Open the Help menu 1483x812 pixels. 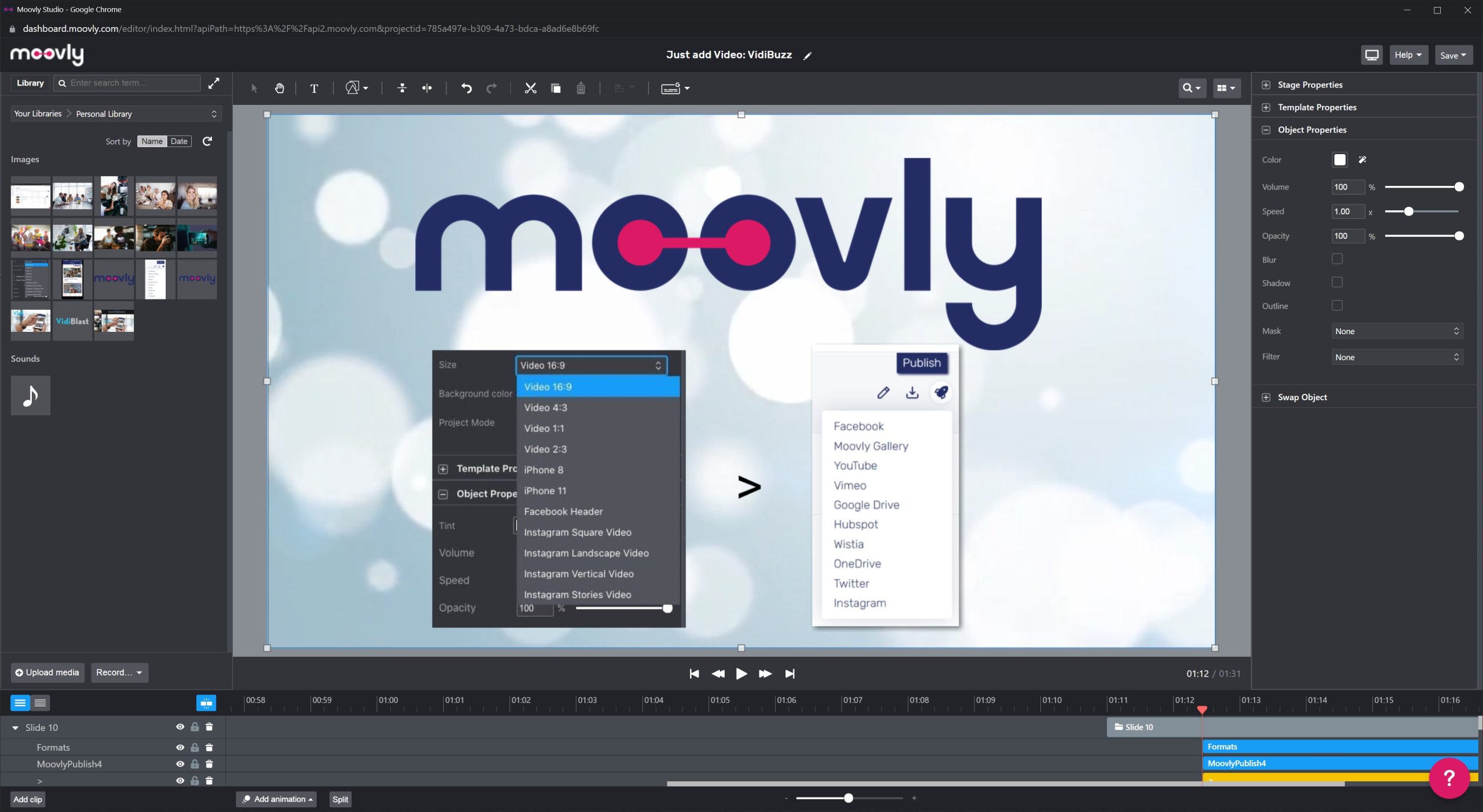tap(1408, 55)
